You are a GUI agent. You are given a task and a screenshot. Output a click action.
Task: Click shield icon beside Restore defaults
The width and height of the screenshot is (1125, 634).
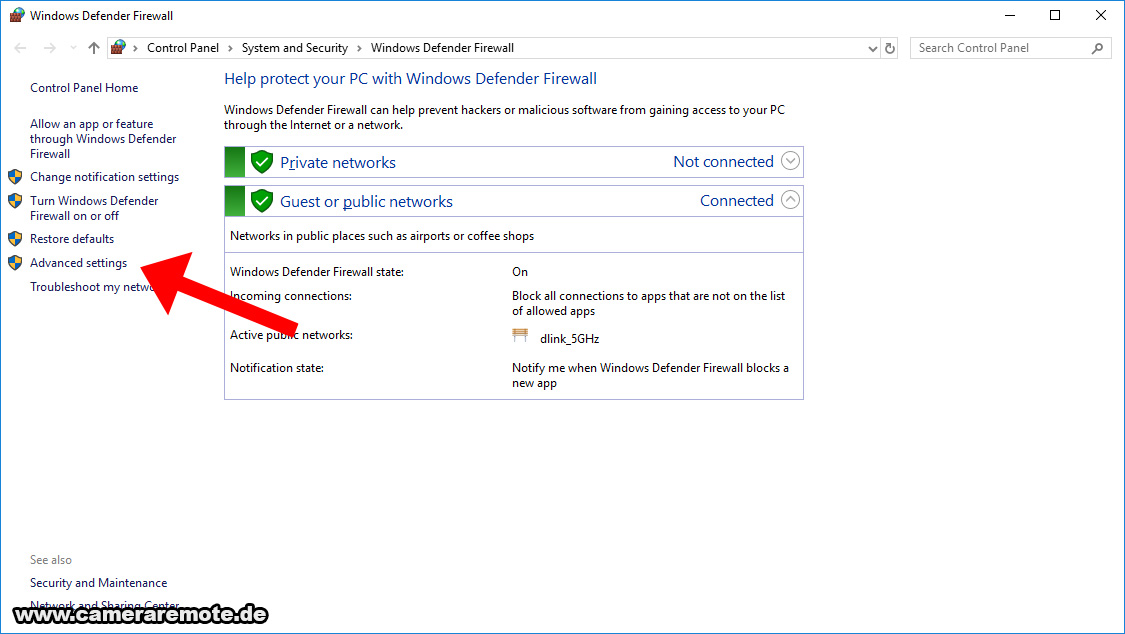click(x=15, y=238)
